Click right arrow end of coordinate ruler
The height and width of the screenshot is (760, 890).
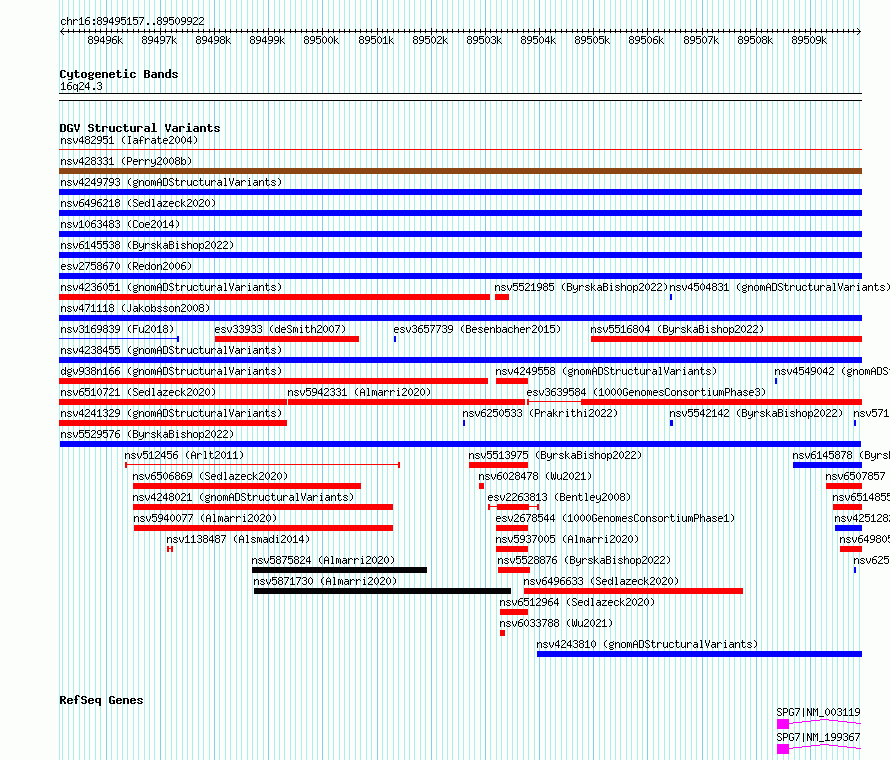pos(859,32)
